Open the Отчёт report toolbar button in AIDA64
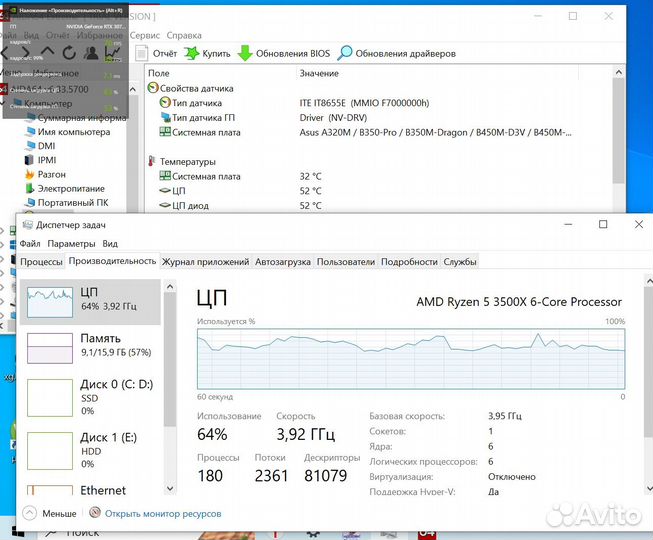The width and height of the screenshot is (653, 540). click(157, 53)
